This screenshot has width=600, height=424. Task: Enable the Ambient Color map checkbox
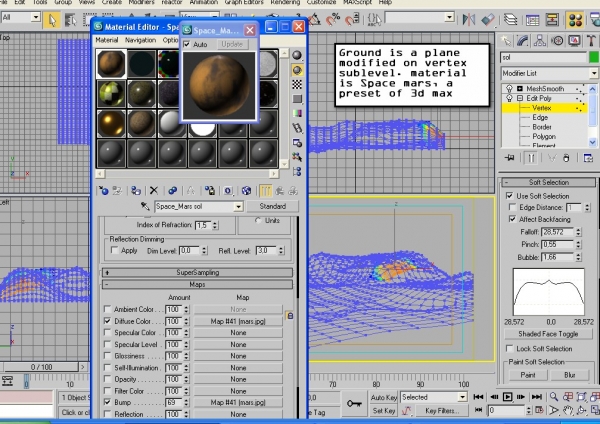click(108, 309)
